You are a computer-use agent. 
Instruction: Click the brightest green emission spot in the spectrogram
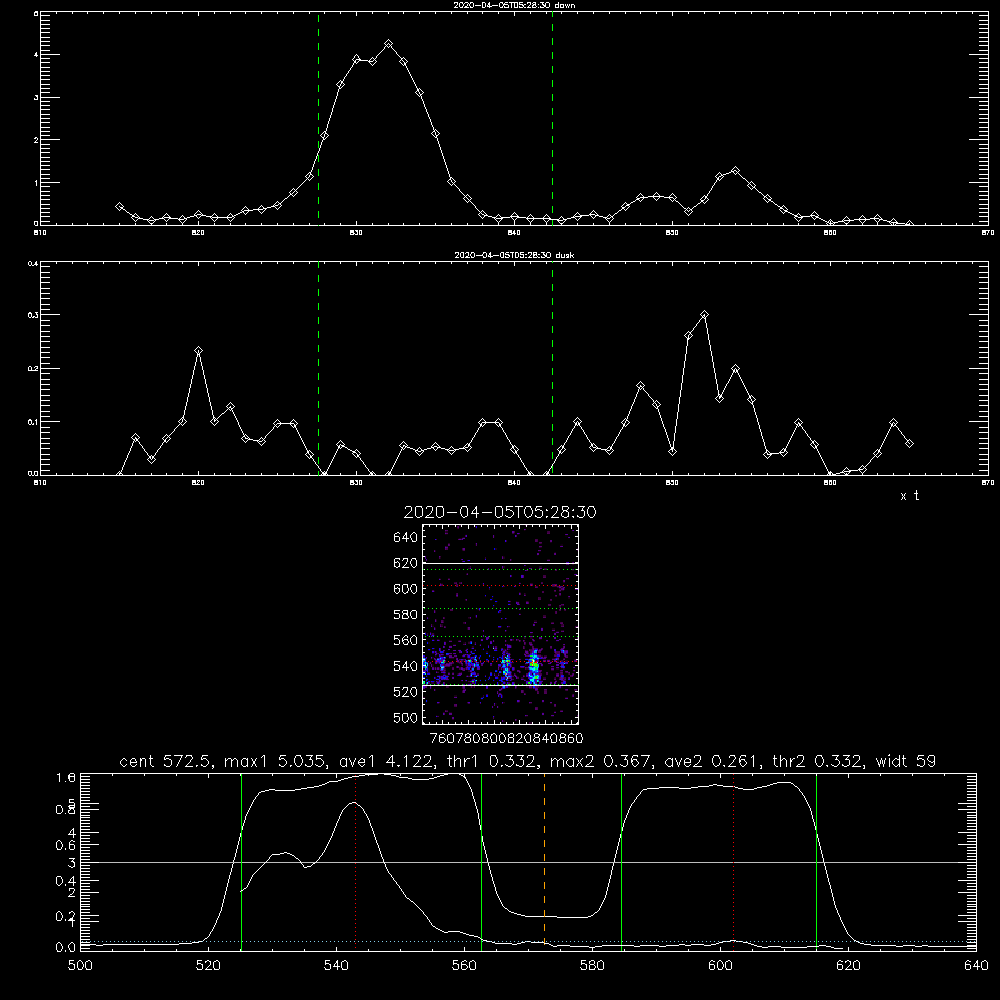click(534, 668)
